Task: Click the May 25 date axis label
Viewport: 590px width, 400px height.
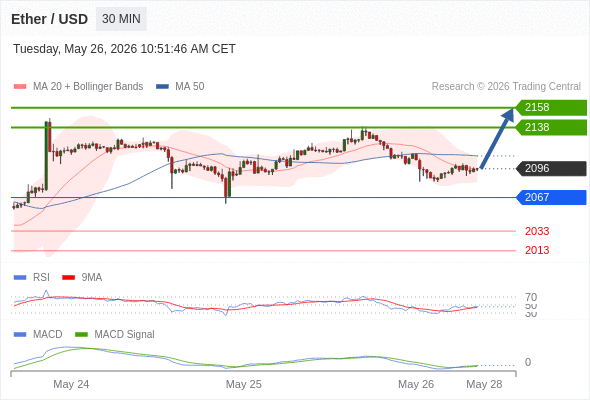Action: coord(243,384)
